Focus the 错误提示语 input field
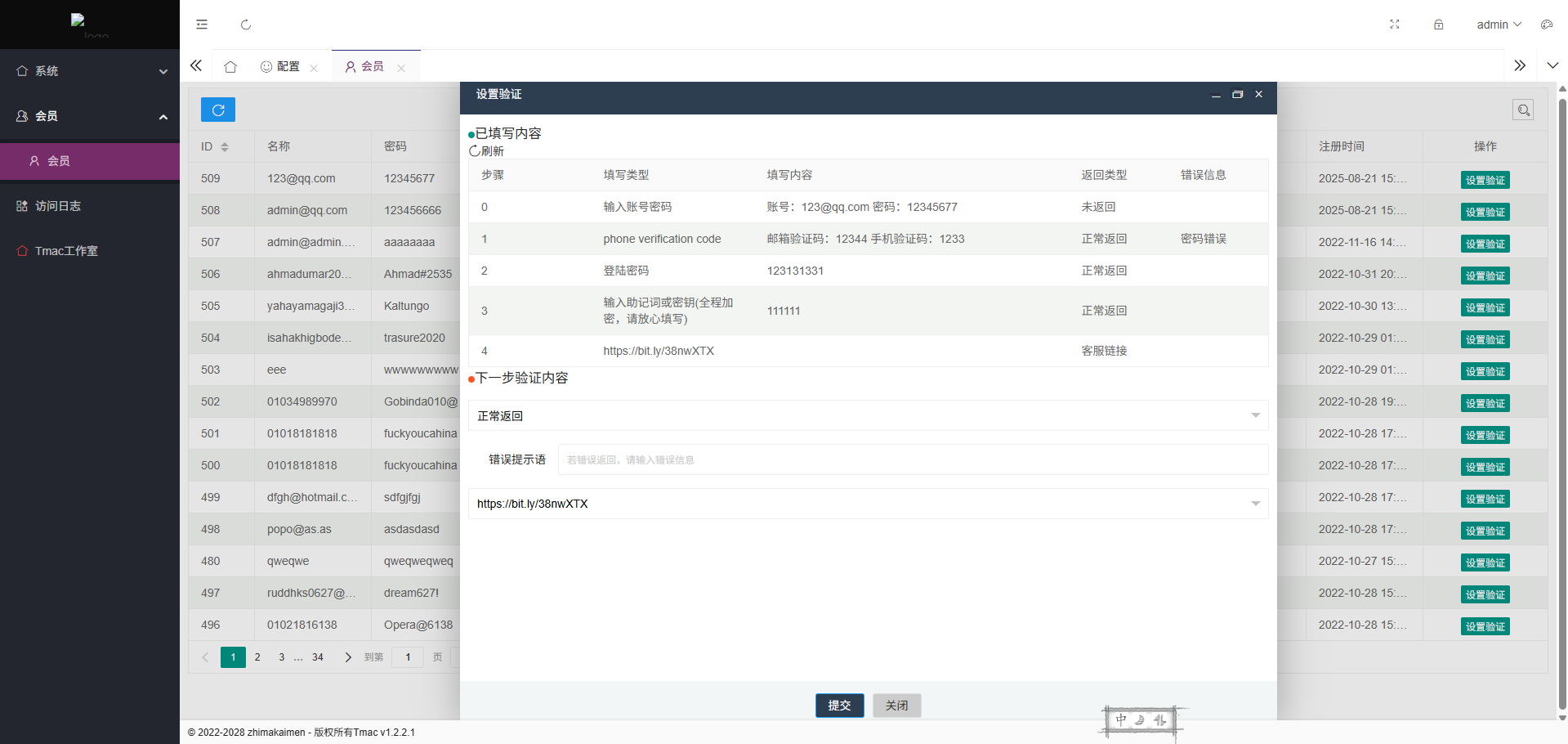 point(912,459)
